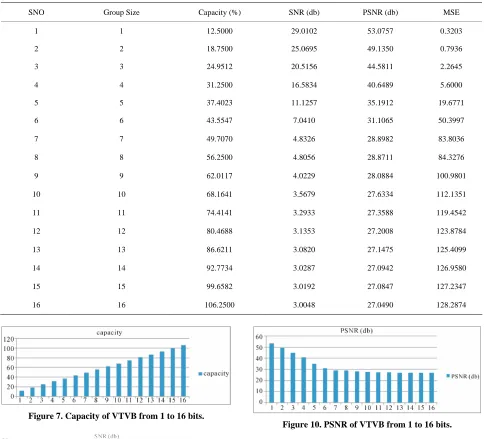The image size is (484, 439).
Task: Select capacity value 106.2500
Action: [x=219, y=305]
